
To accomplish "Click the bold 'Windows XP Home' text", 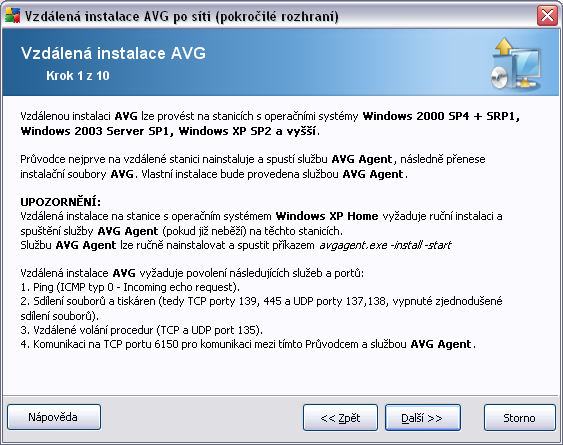I will pyautogui.click(x=327, y=216).
